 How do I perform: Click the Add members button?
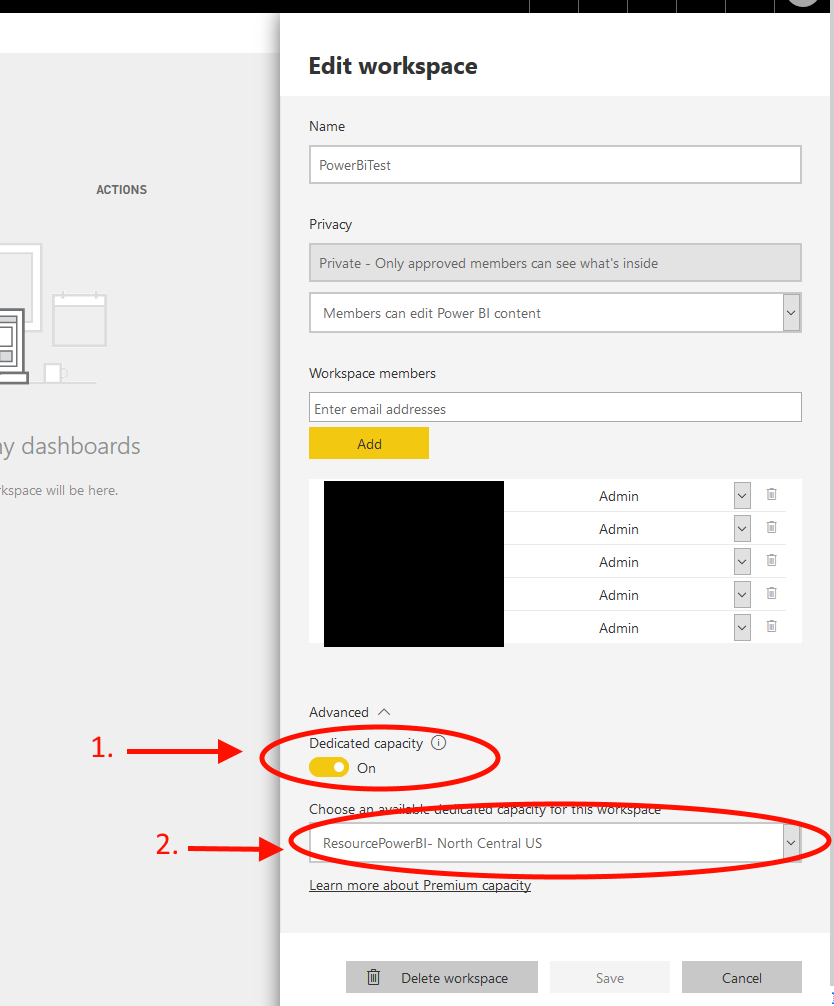(x=369, y=443)
